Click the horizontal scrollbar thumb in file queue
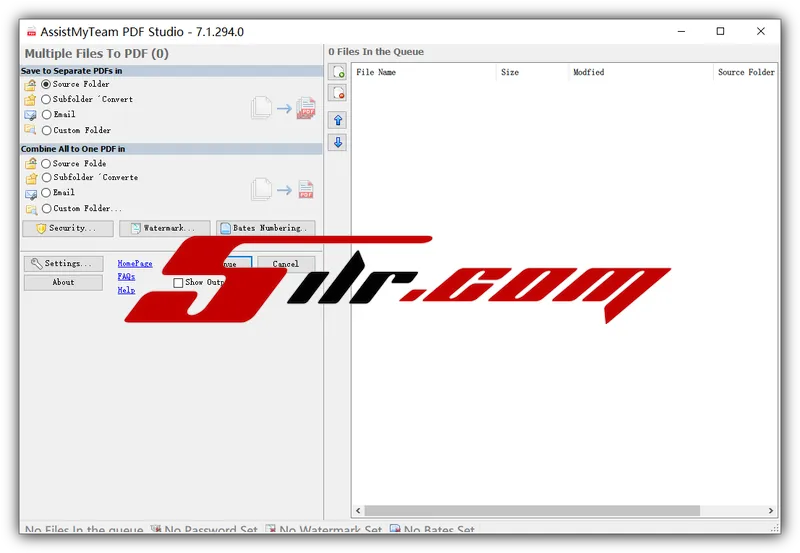Screen dimensions: 800x553 pyautogui.click(x=532, y=511)
